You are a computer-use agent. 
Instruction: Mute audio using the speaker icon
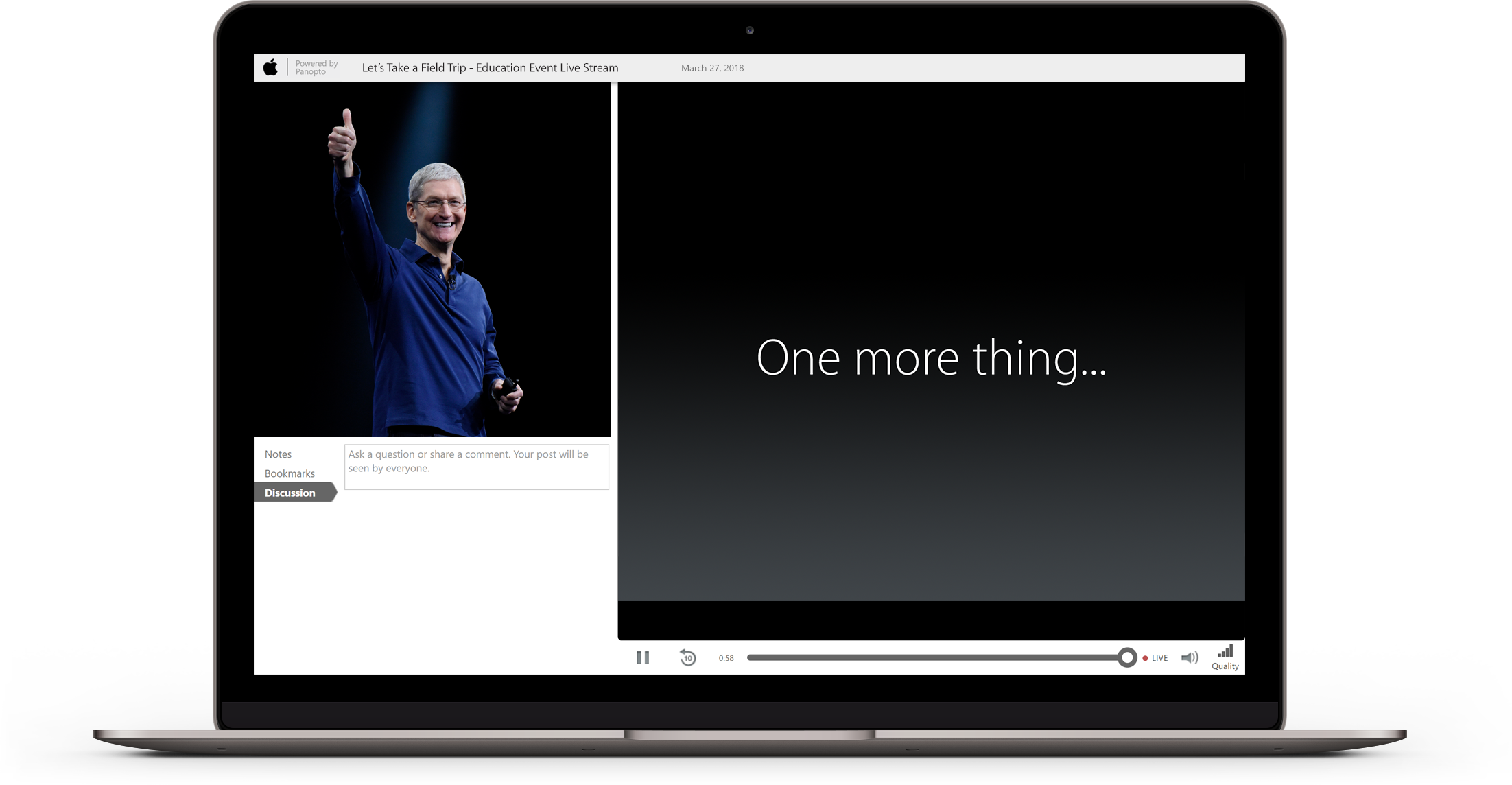click(x=1190, y=657)
